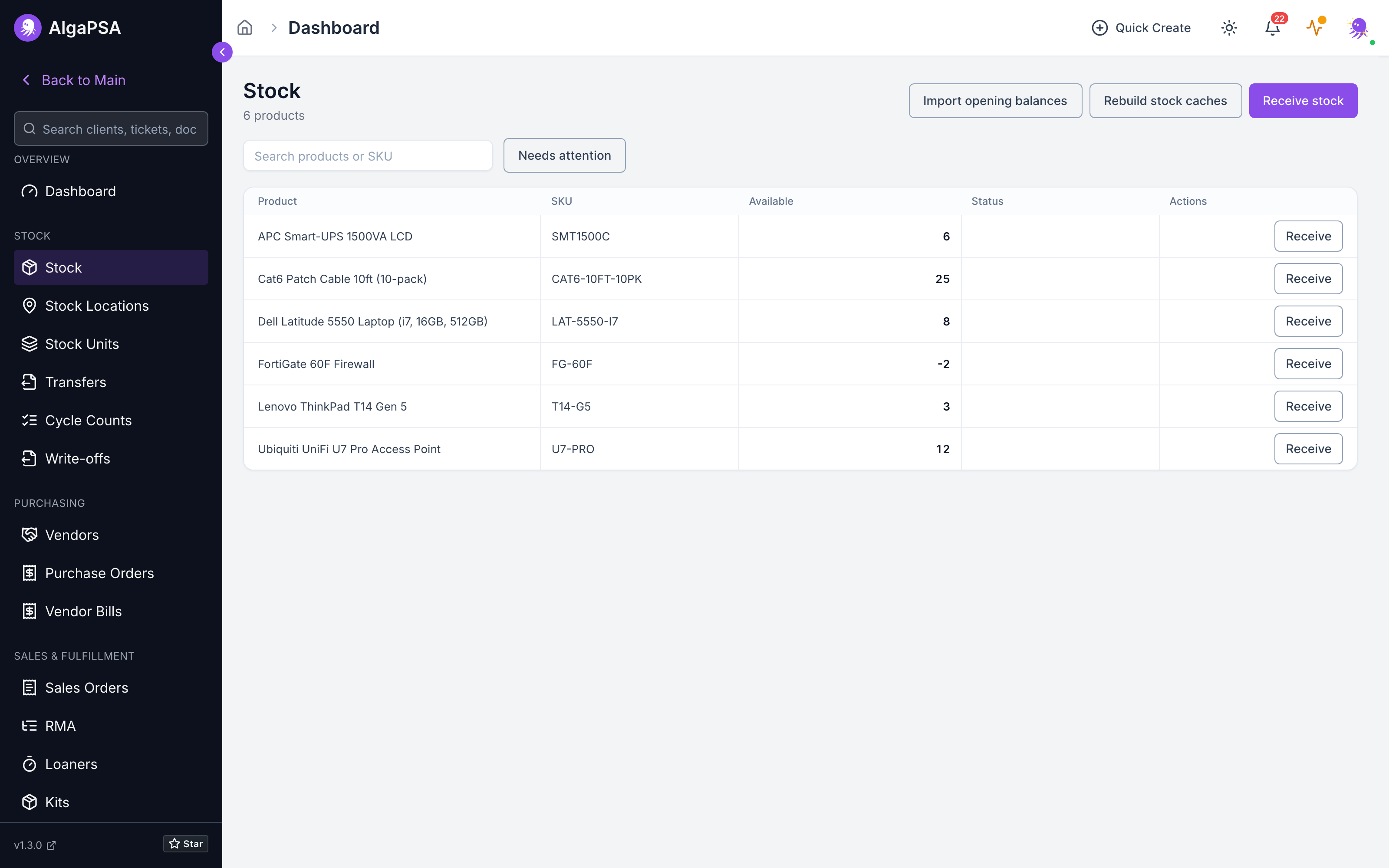Click the Lenovo ThinkPad T14 Gen 5 name
The width and height of the screenshot is (1389, 868).
pos(332,406)
